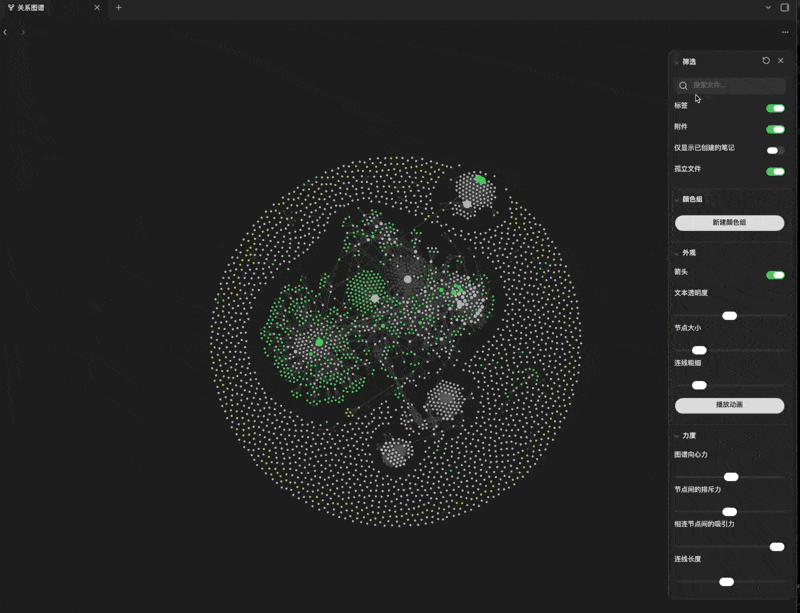Screen dimensions: 800x613
Task: Collapse the 外观 section
Action: click(677, 253)
